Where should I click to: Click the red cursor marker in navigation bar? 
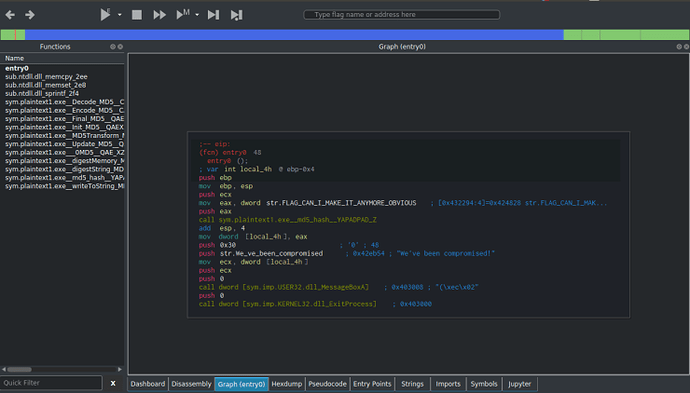[x=15, y=35]
